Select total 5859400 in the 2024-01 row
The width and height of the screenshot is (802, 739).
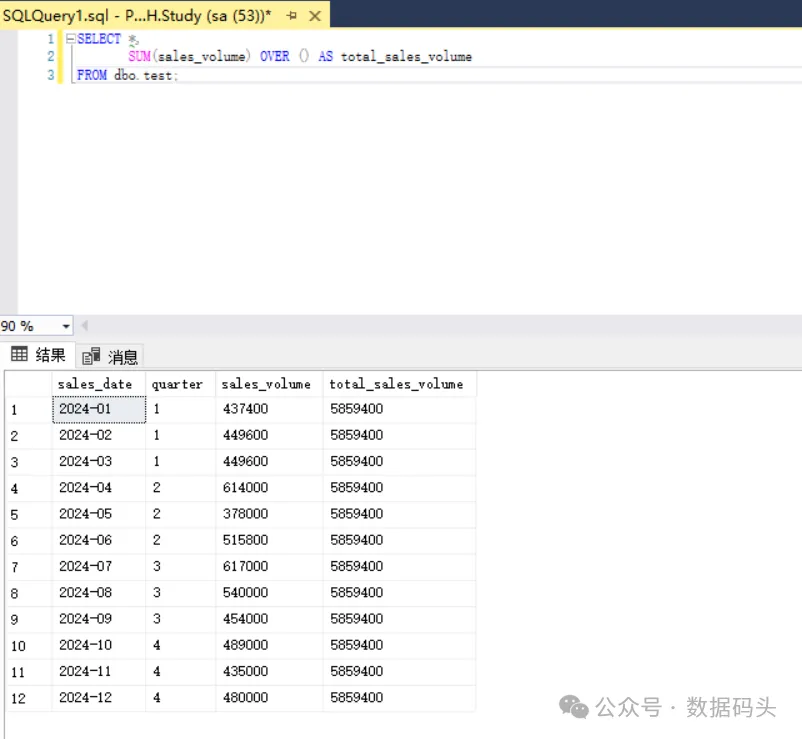point(399,409)
